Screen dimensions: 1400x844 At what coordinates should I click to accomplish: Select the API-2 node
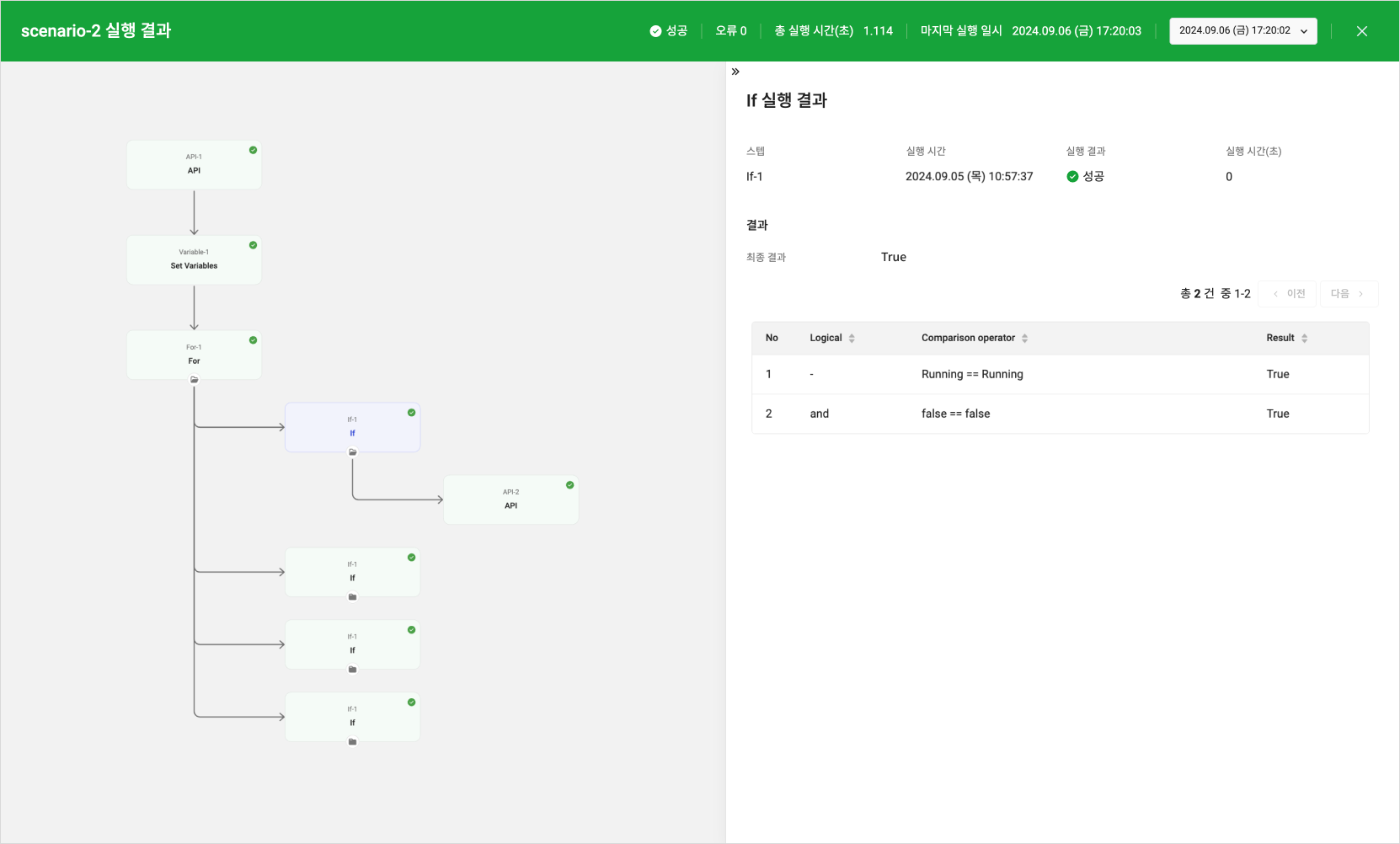pos(510,499)
